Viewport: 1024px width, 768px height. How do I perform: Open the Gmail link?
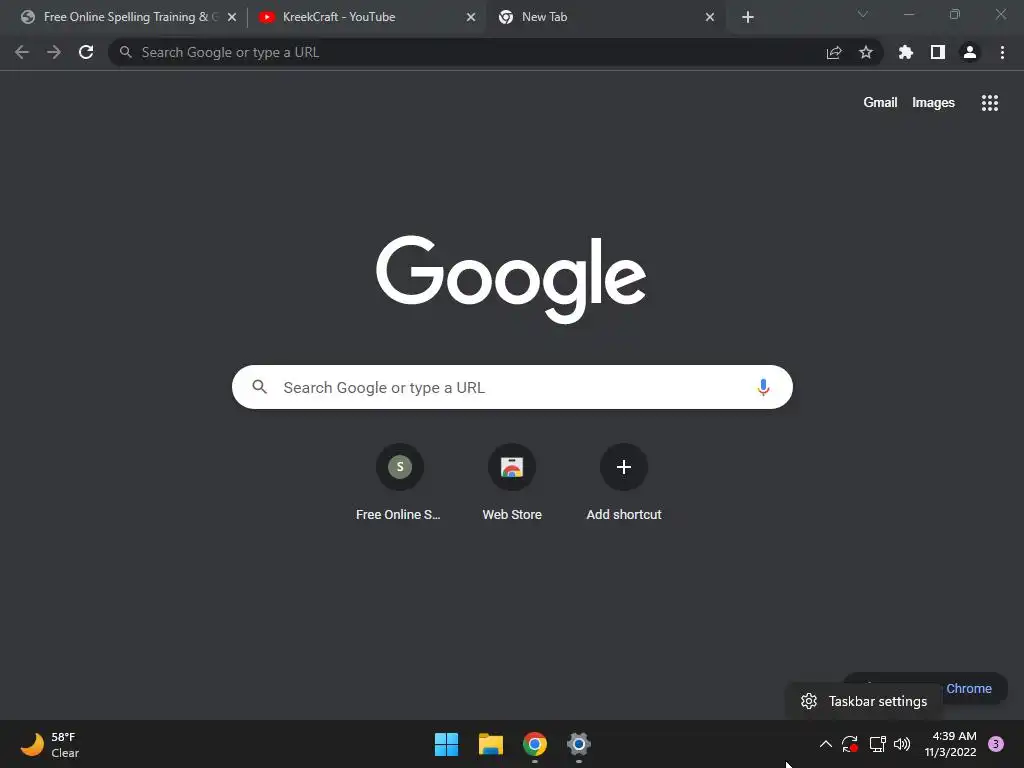click(880, 103)
